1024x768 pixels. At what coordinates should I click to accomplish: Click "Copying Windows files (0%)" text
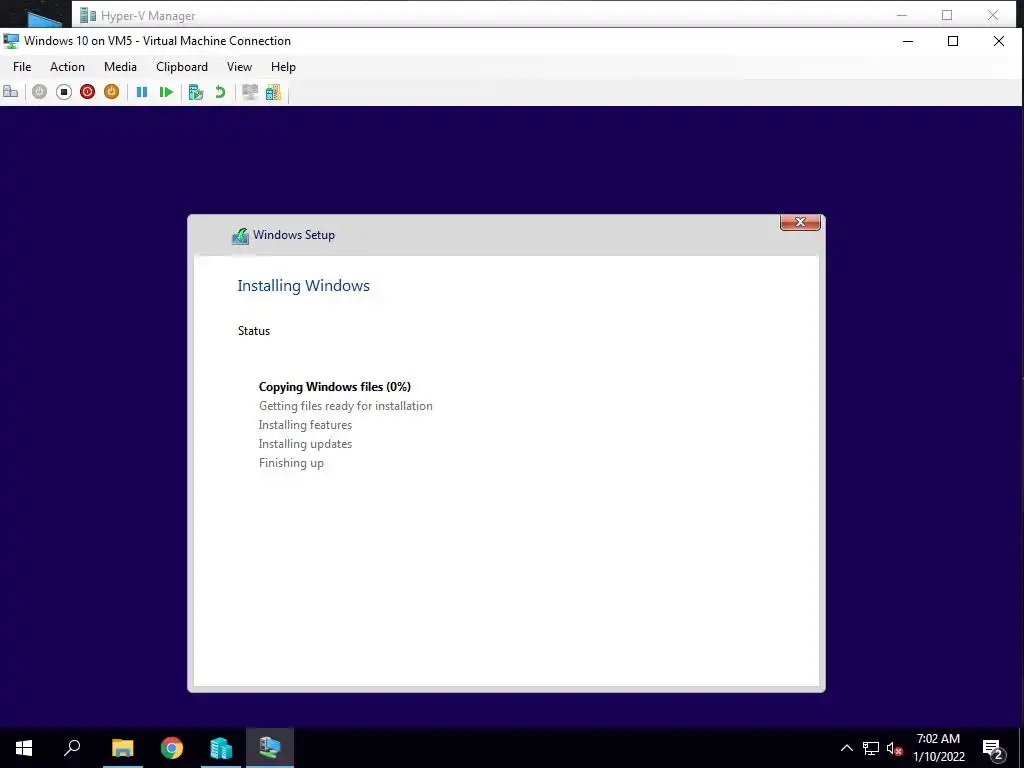pos(335,387)
